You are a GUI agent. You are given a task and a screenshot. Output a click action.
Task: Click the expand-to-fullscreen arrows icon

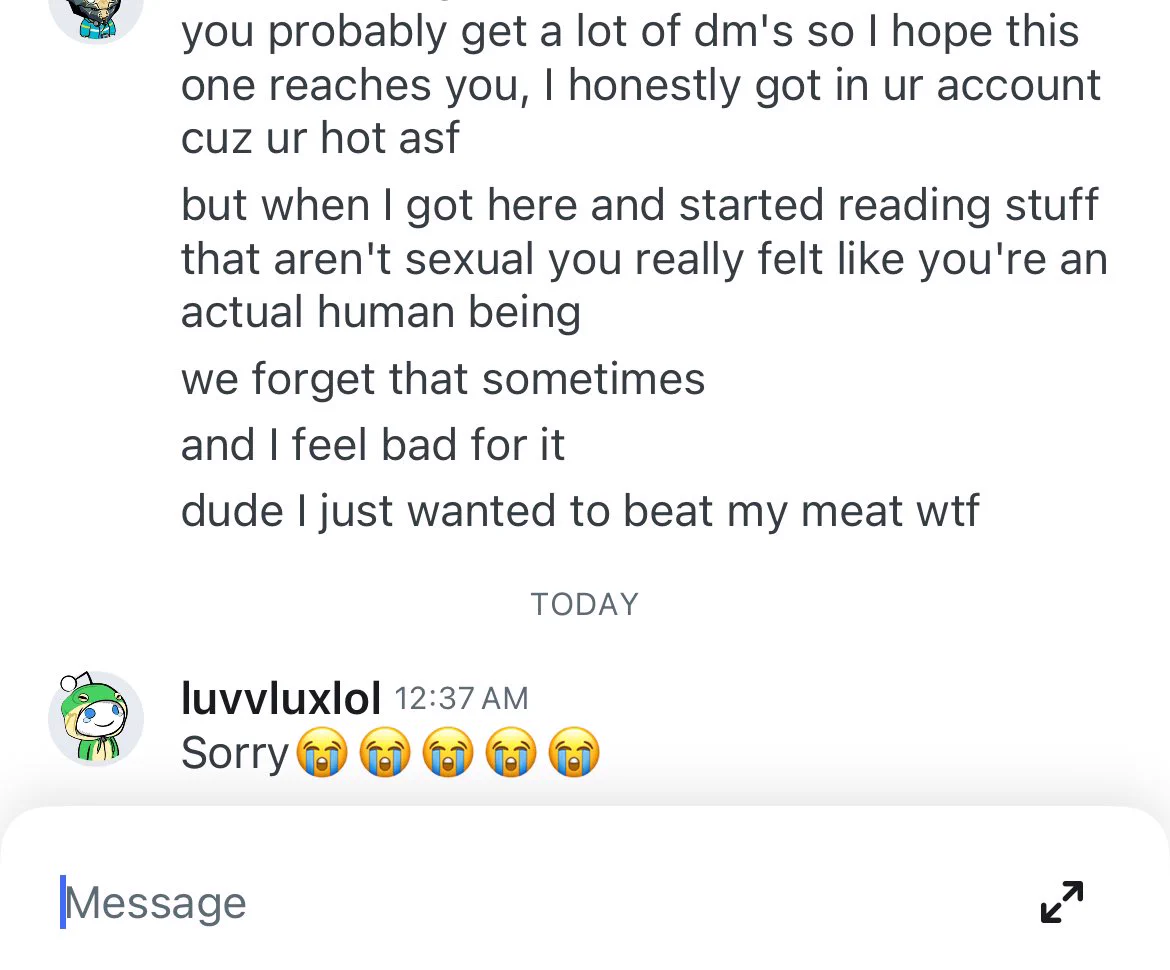[x=1061, y=902]
